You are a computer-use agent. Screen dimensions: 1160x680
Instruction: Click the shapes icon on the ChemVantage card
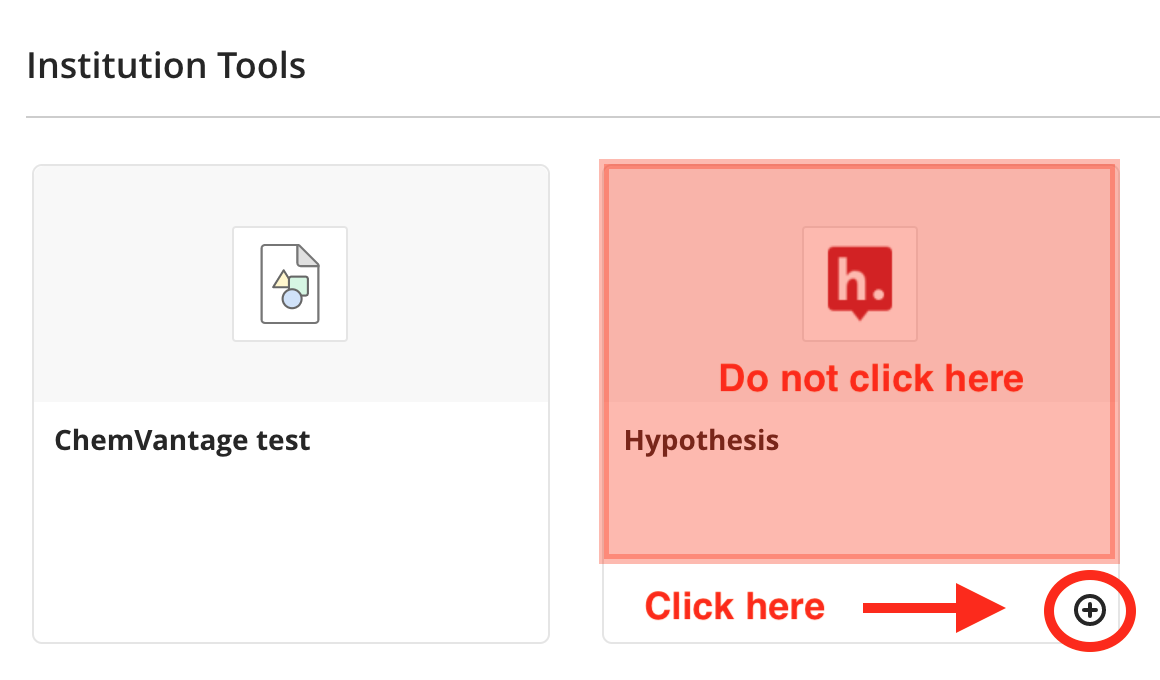(x=290, y=283)
